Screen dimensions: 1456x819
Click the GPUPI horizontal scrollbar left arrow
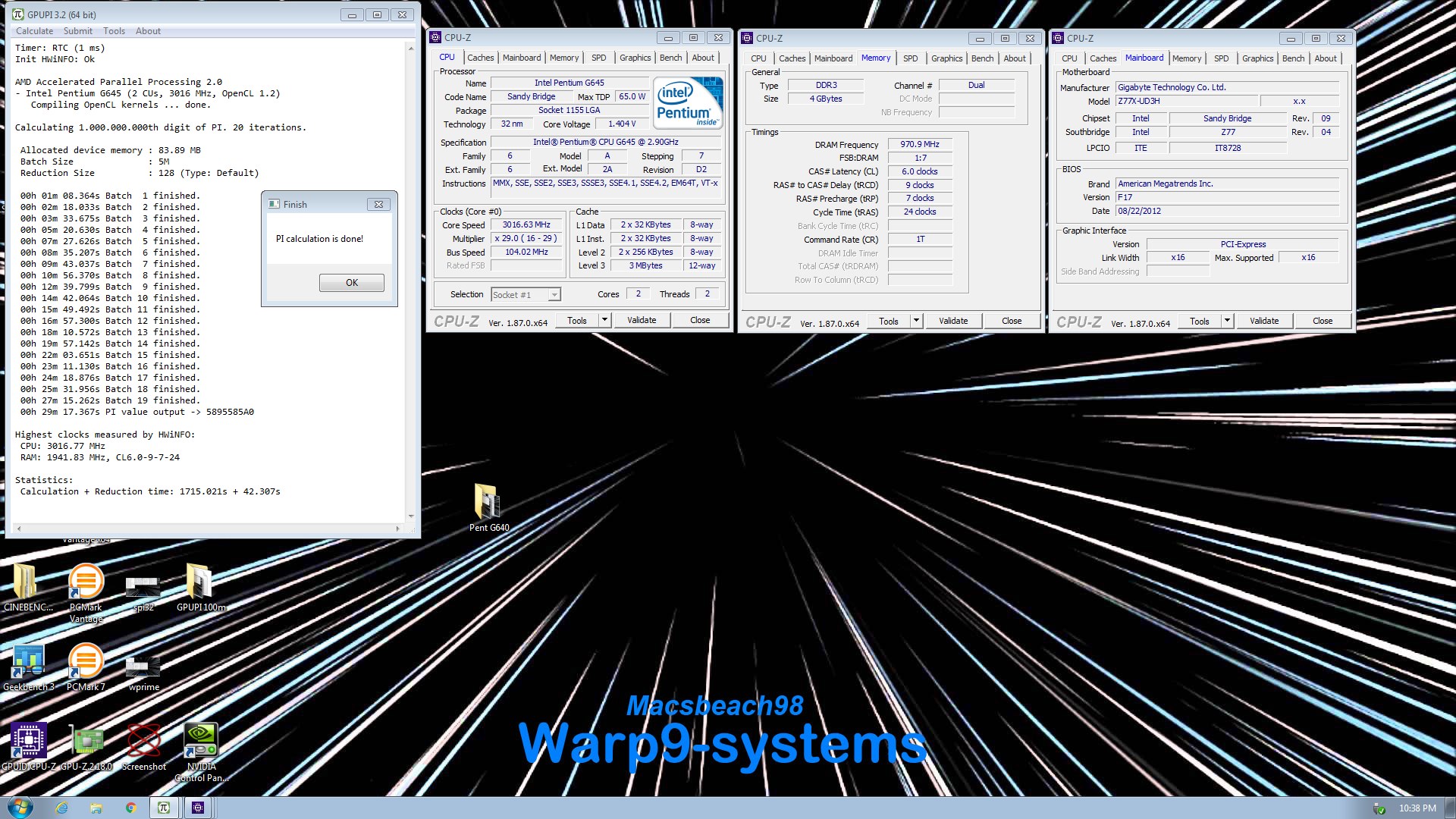tap(19, 529)
